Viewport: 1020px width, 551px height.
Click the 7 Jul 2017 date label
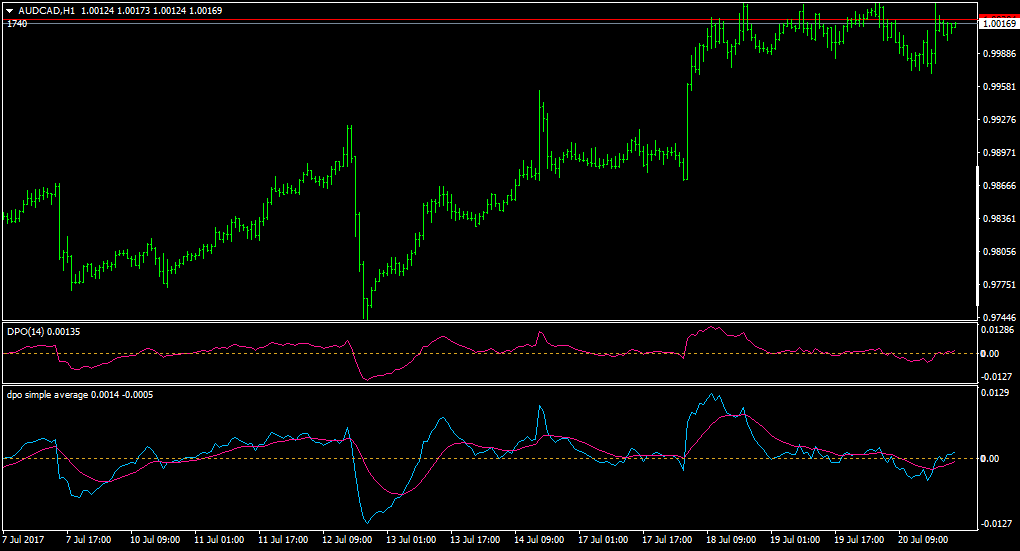(23, 540)
